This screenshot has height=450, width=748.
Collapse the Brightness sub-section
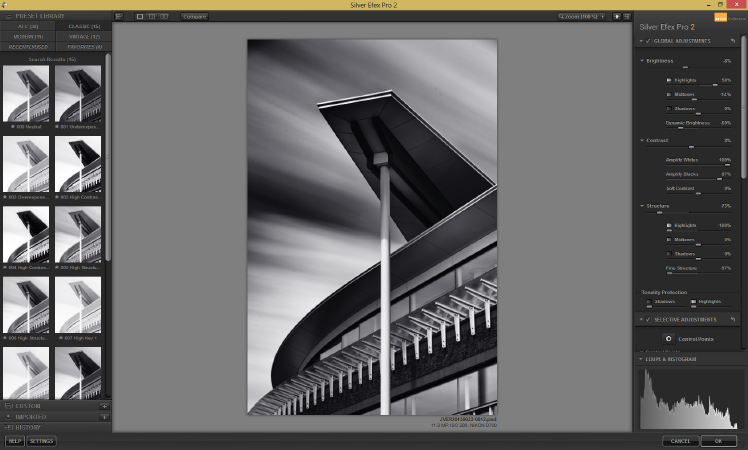642,61
